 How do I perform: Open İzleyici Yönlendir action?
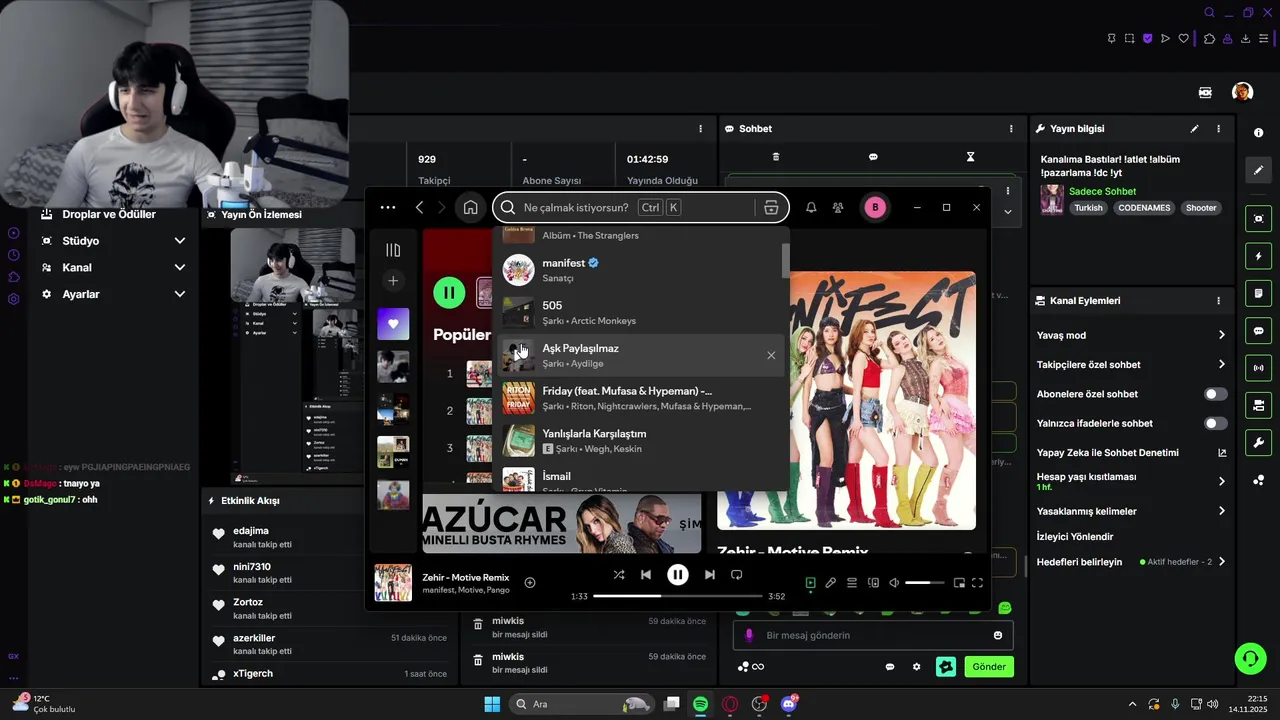pyautogui.click(x=1075, y=537)
